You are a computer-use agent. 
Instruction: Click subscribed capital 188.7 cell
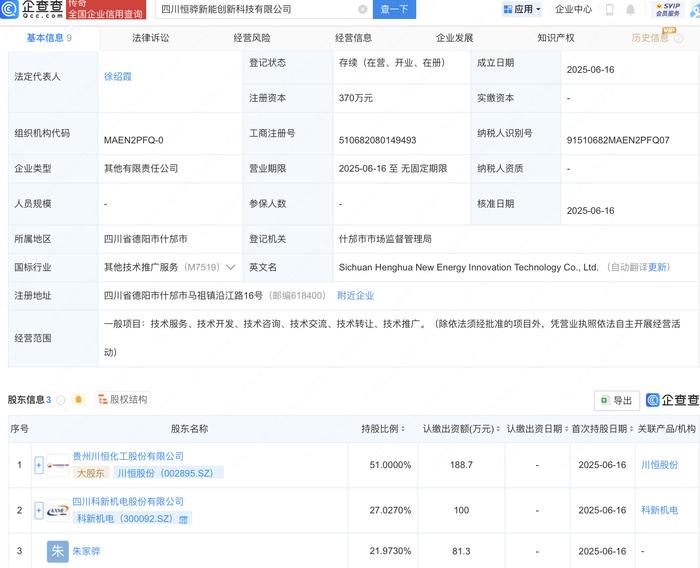461,465
